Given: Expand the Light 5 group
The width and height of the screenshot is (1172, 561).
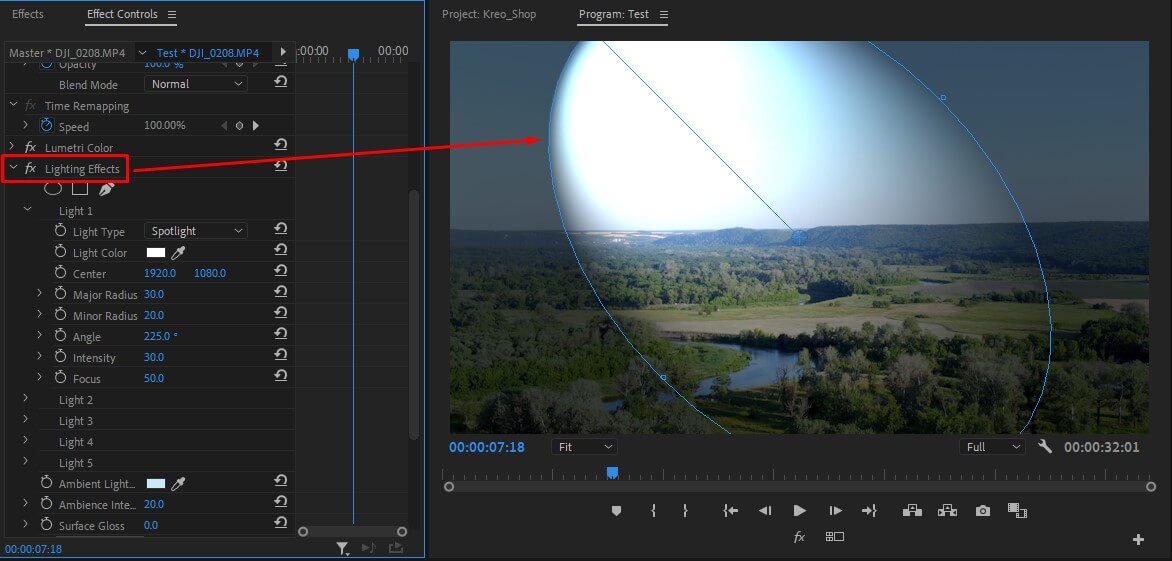Looking at the screenshot, I should tap(25, 461).
